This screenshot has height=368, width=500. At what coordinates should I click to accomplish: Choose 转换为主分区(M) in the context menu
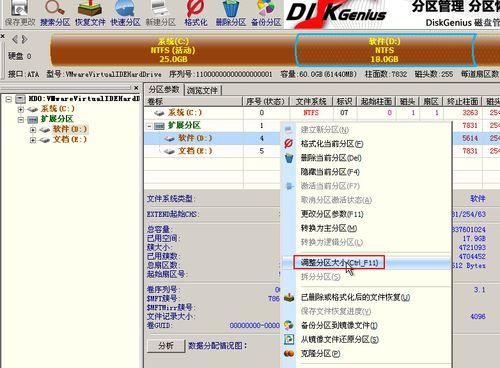[x=366, y=228]
